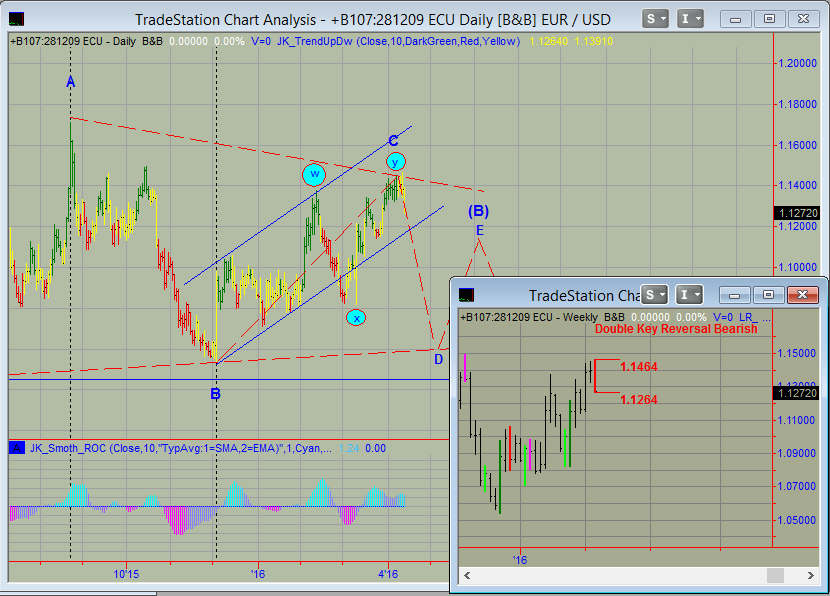Image resolution: width=830 pixels, height=596 pixels.
Task: Minimize the Daily chart window
Action: coord(735,20)
